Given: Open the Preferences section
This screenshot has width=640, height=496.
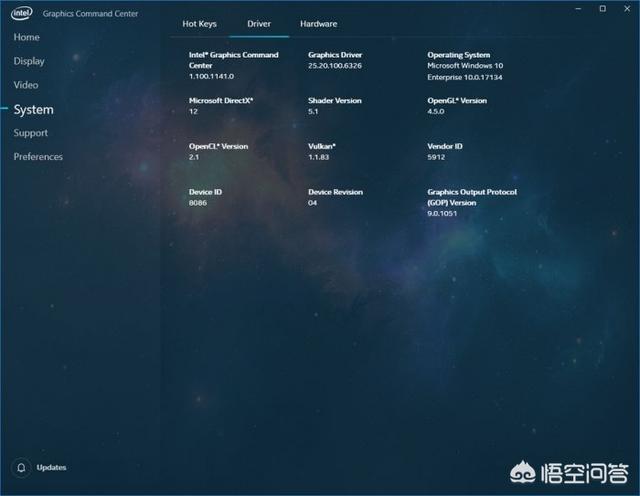Looking at the screenshot, I should click(38, 157).
